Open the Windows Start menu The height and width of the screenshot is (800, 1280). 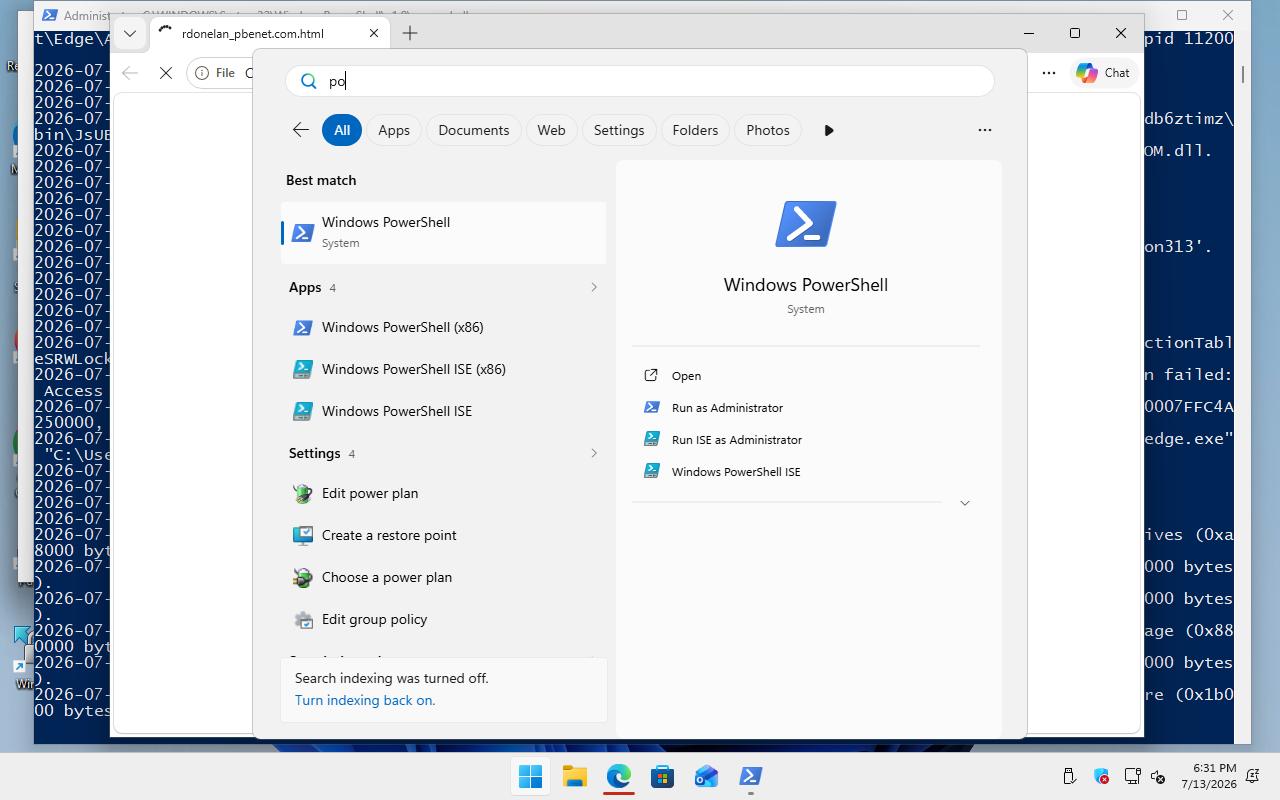coord(530,776)
